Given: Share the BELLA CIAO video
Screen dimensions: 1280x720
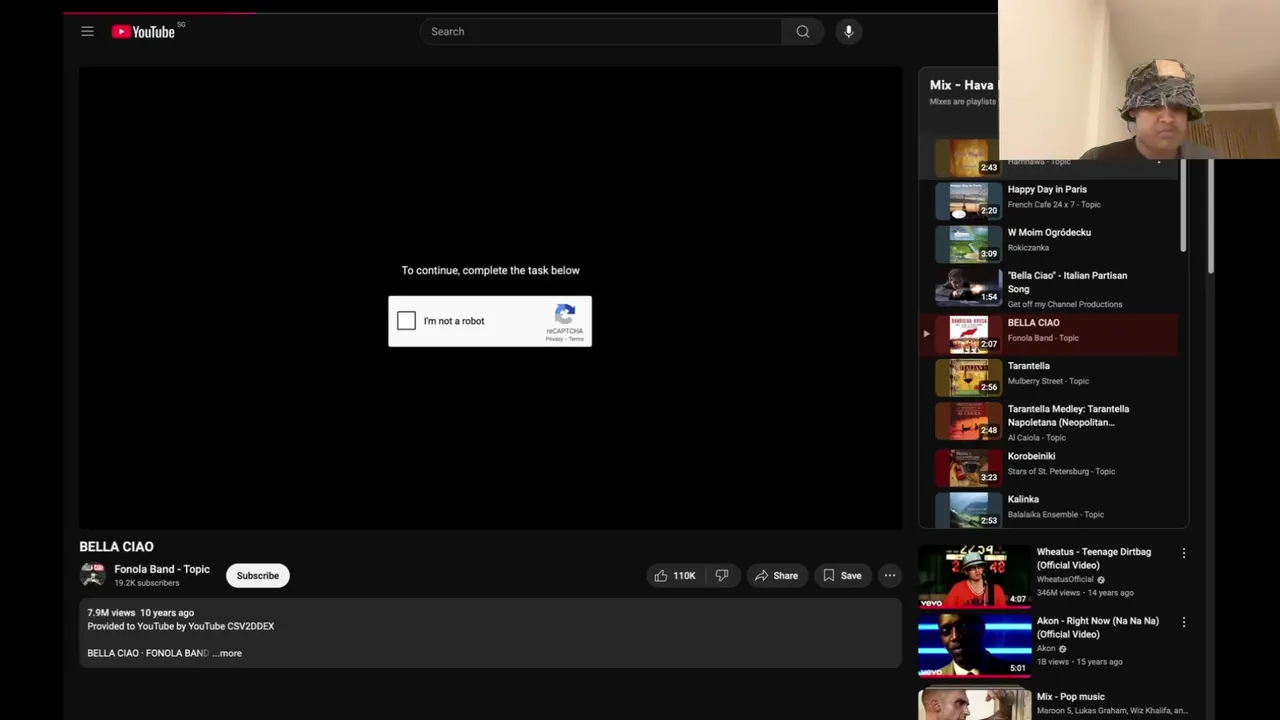Looking at the screenshot, I should point(776,575).
